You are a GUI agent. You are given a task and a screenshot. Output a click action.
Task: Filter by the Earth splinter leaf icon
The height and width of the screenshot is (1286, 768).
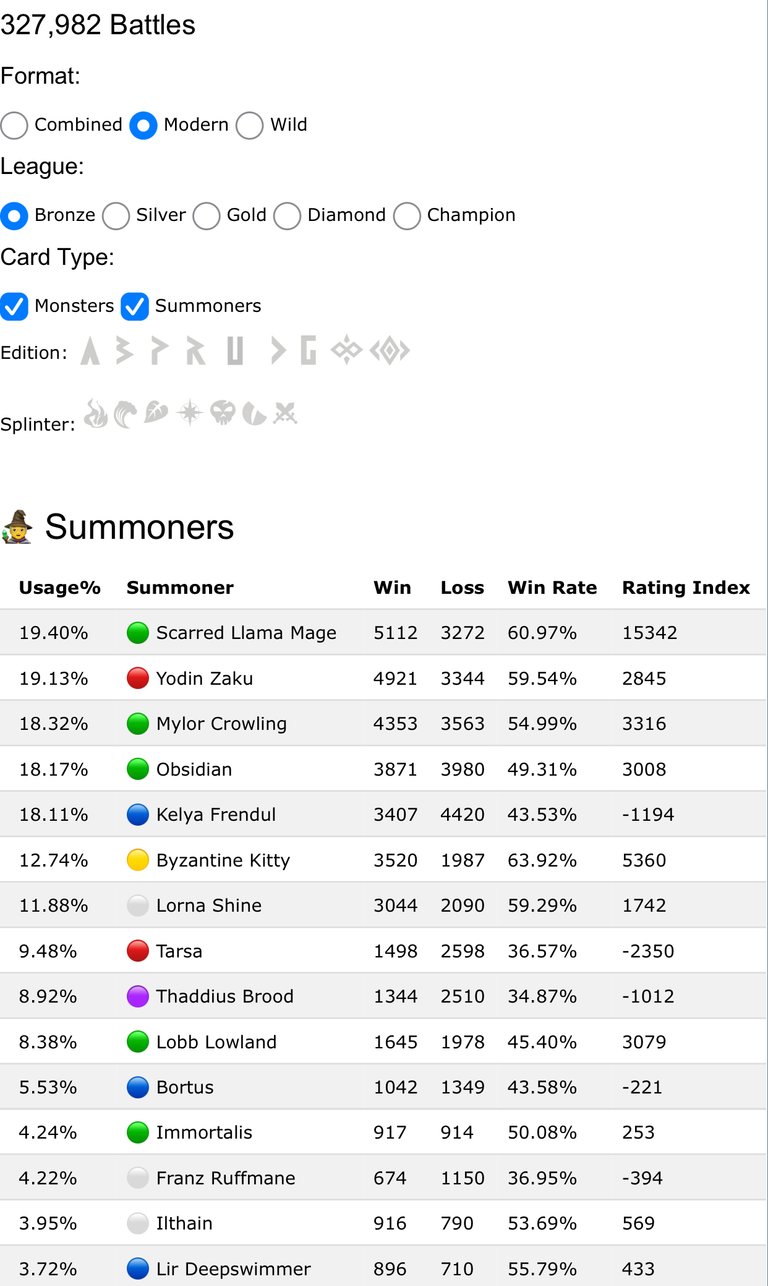156,413
